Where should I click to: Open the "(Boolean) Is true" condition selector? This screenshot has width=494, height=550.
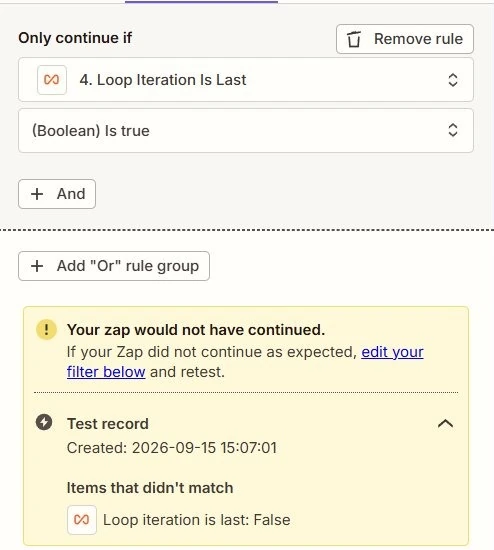[x=246, y=130]
